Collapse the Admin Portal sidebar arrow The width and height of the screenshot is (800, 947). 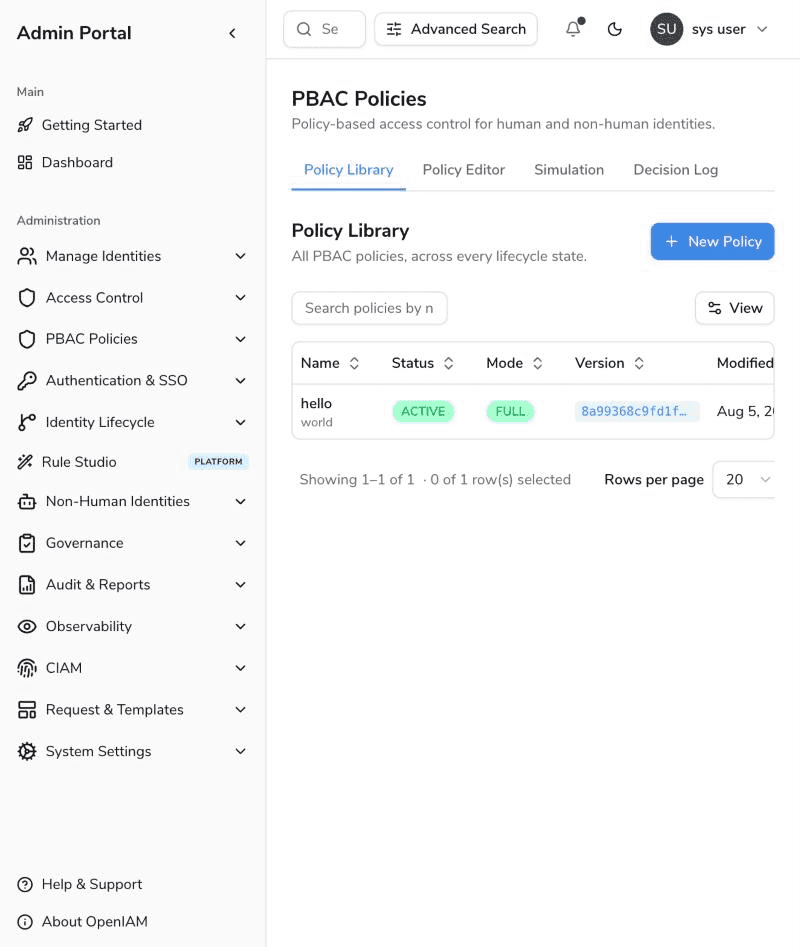tap(232, 33)
